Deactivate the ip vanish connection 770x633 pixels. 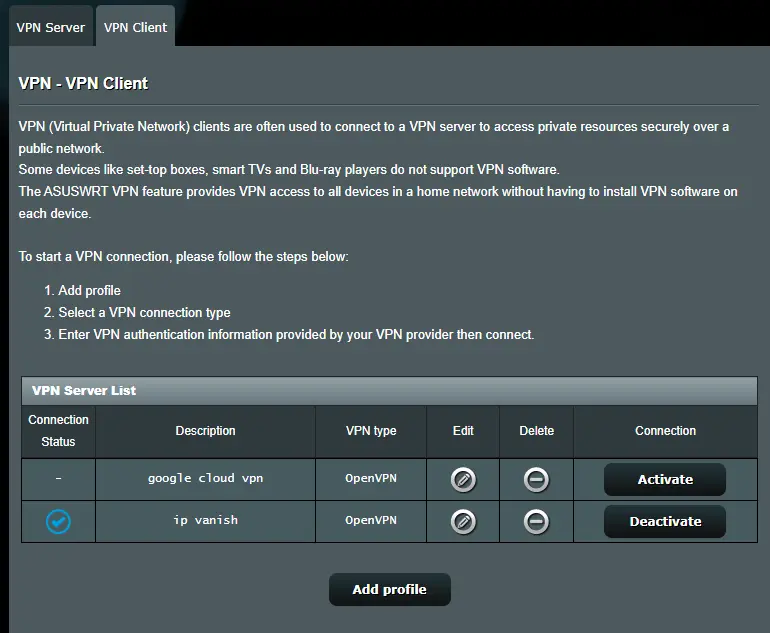665,522
